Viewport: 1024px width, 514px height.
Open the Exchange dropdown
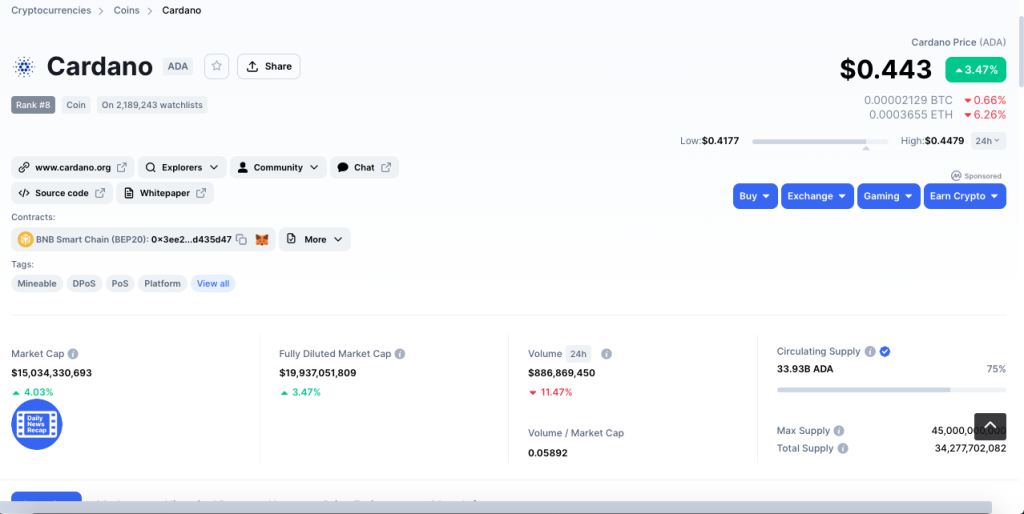(x=817, y=196)
